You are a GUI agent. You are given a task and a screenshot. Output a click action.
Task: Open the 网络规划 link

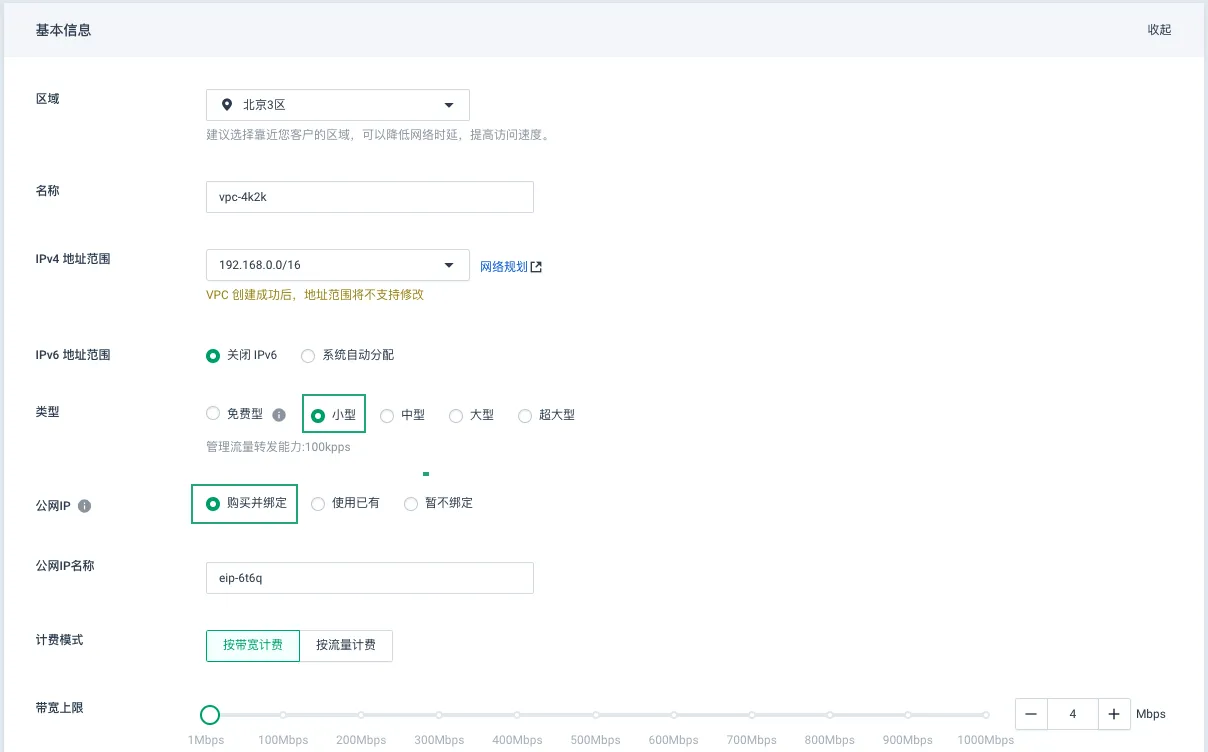(503, 267)
